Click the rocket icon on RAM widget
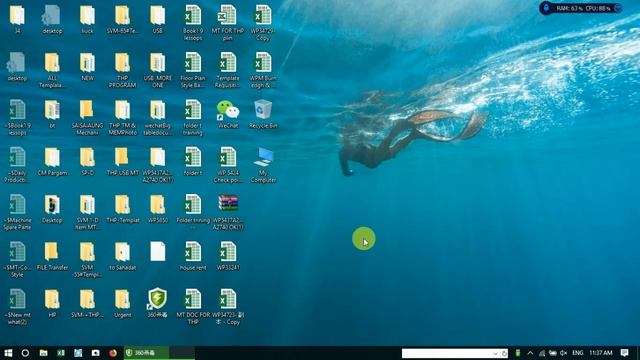Screen dimensions: 640x360 coord(546,8)
